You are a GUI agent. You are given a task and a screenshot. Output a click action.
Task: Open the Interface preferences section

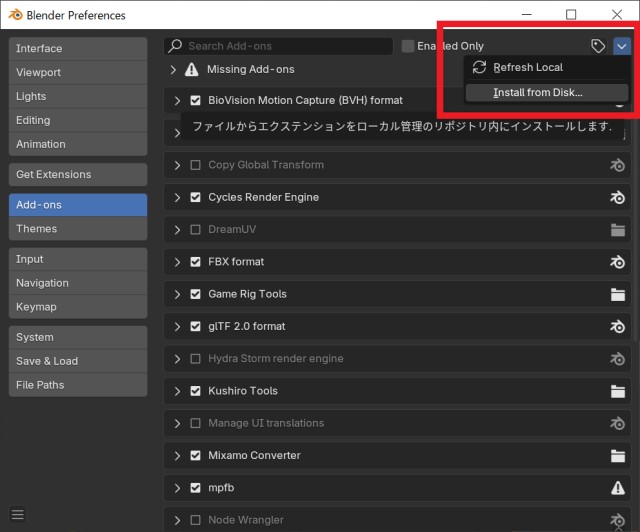point(78,49)
